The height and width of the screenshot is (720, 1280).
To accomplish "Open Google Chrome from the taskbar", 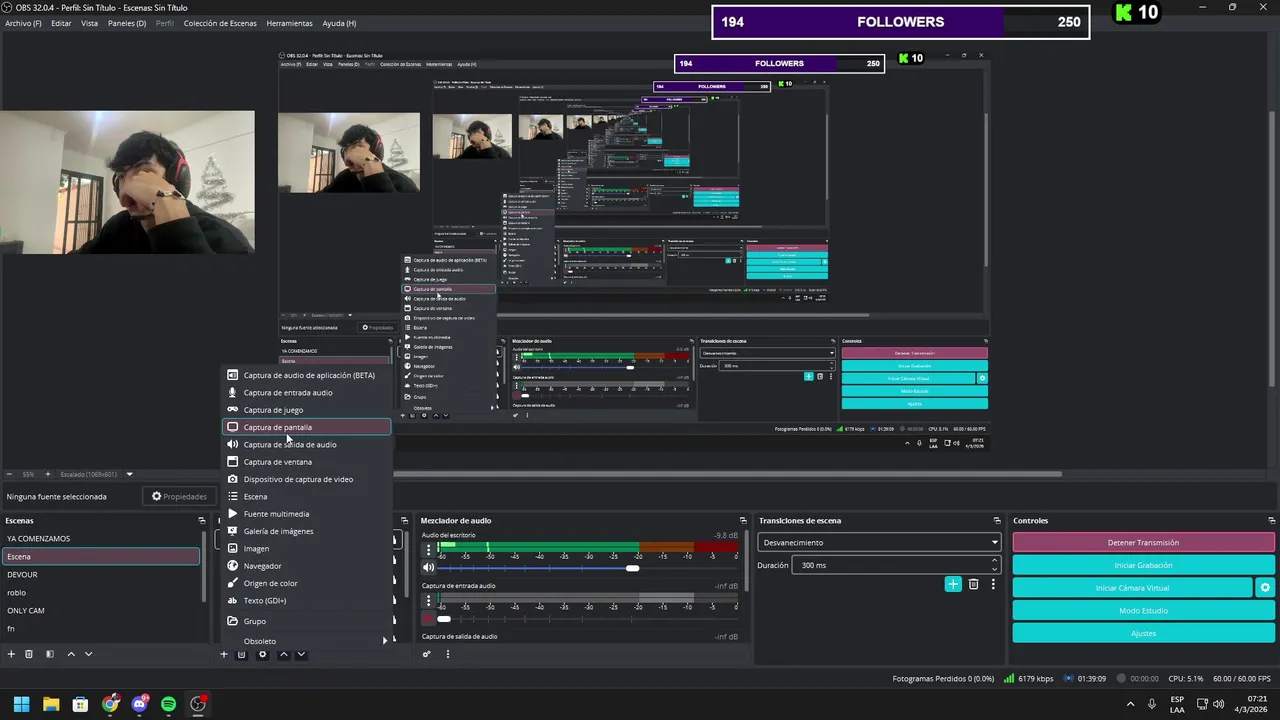I will click(x=111, y=704).
